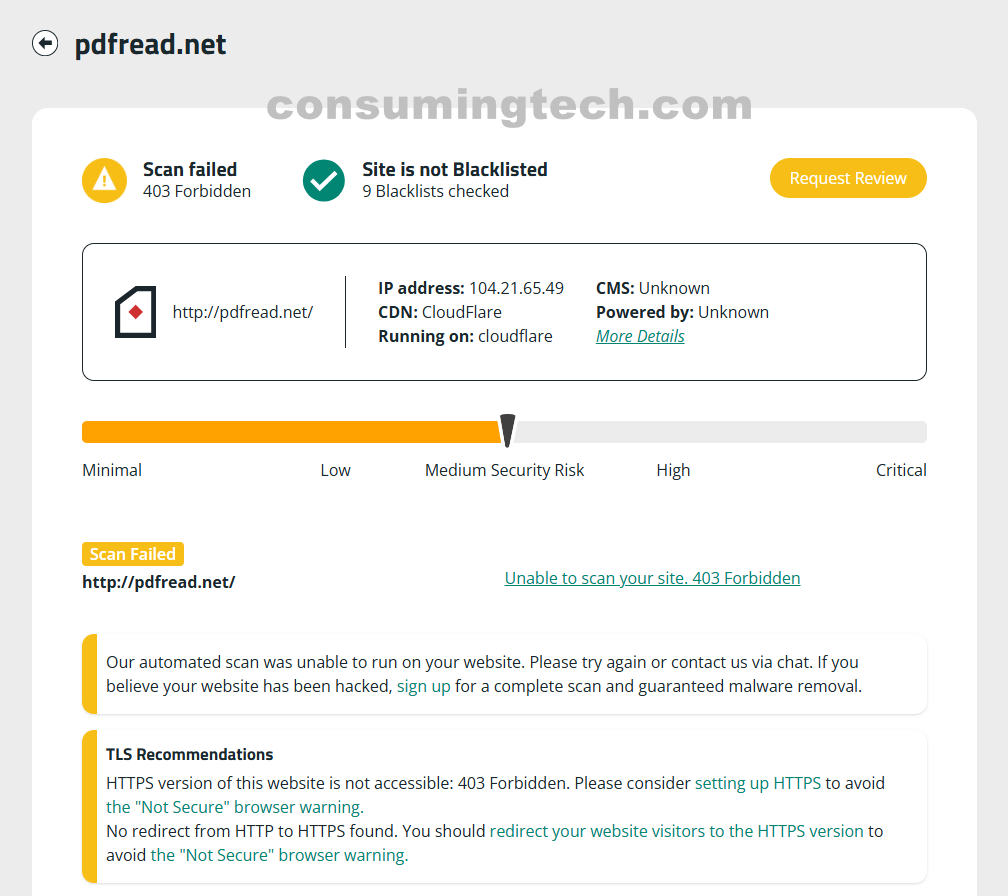Click the last "Not Secure" browser warning link

[279, 855]
